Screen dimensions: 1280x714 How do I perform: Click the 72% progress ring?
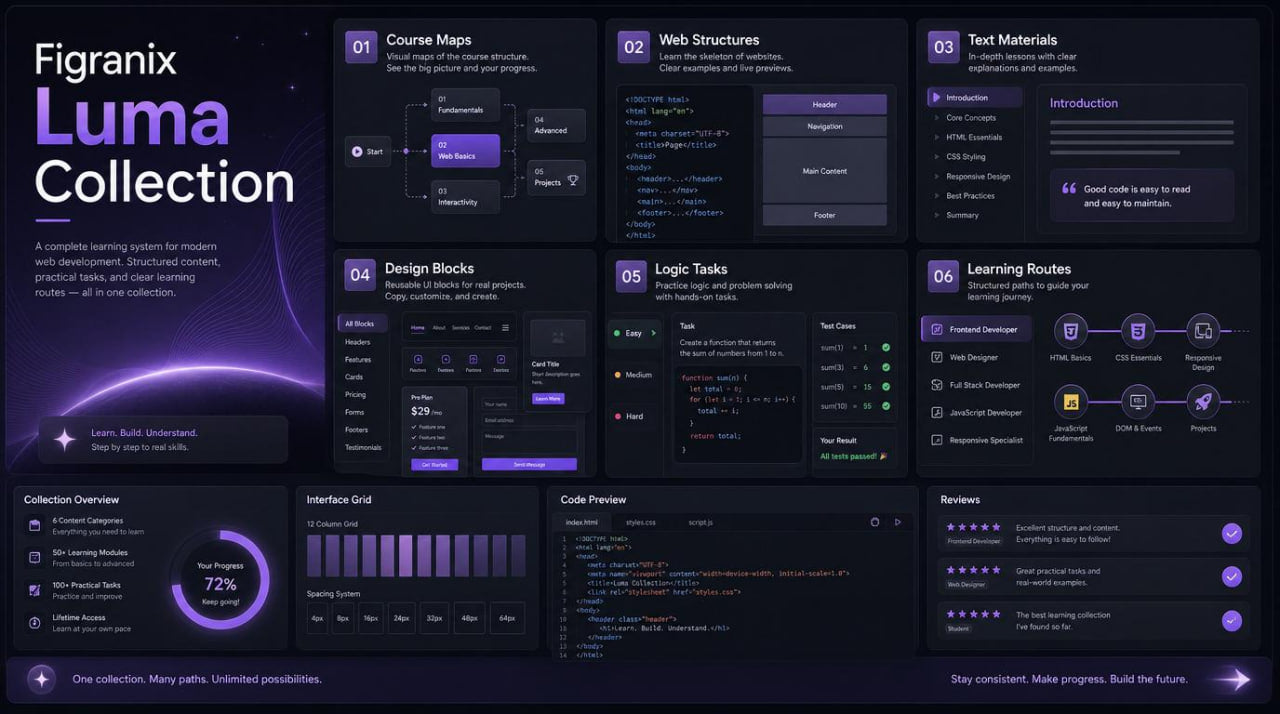pos(220,580)
